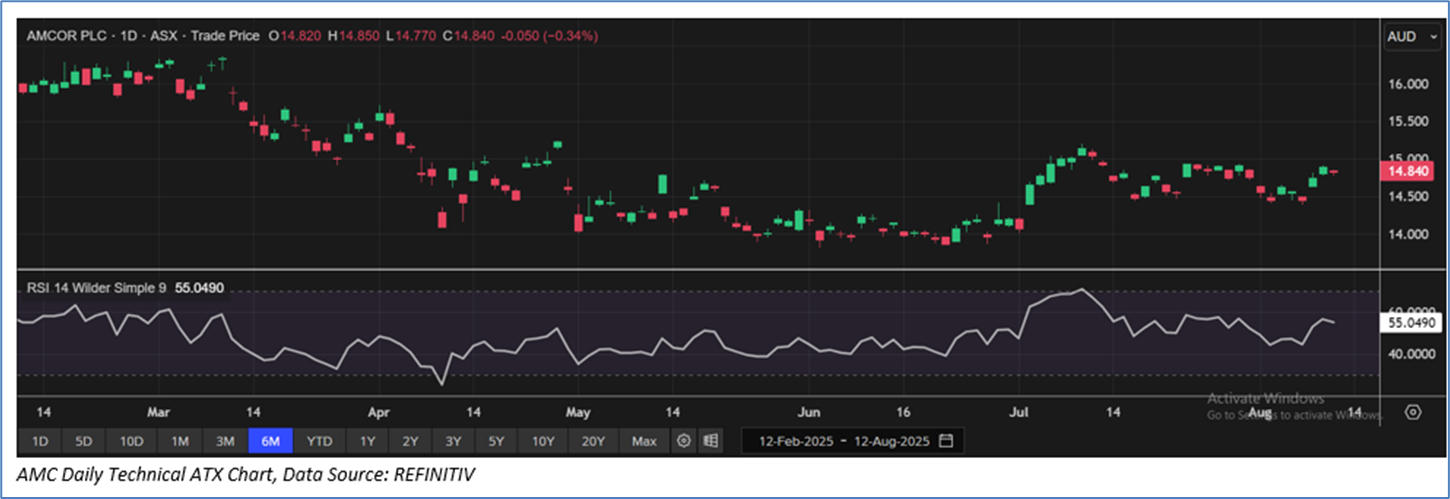Display Max available history

click(644, 441)
